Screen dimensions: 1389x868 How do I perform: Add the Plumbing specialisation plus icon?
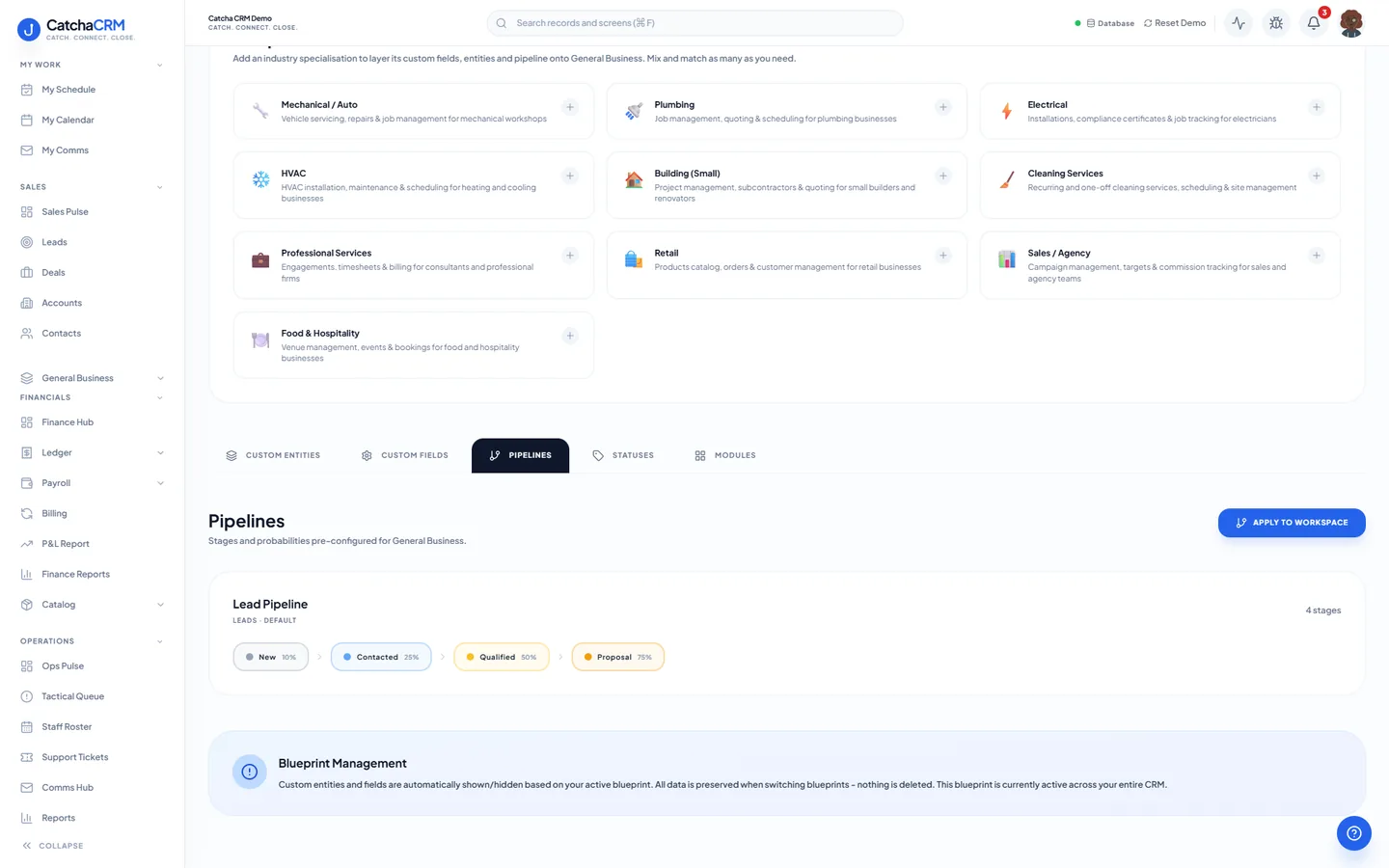pos(943,107)
